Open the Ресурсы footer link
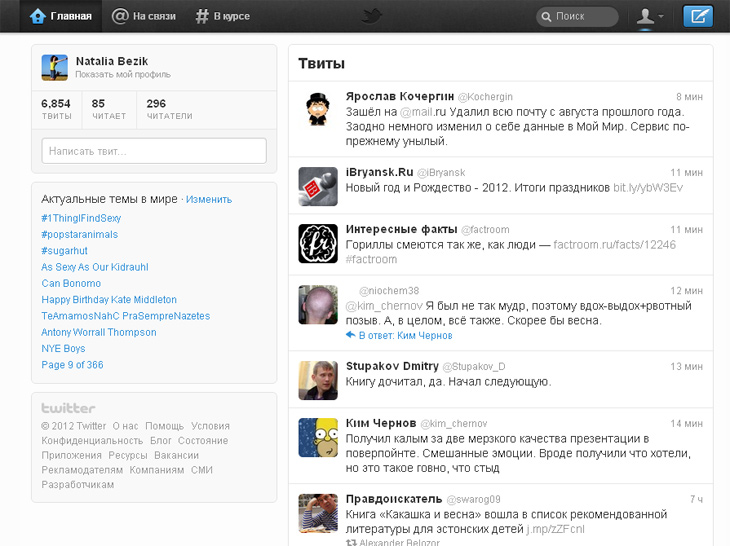Image resolution: width=730 pixels, height=546 pixels. coord(128,455)
